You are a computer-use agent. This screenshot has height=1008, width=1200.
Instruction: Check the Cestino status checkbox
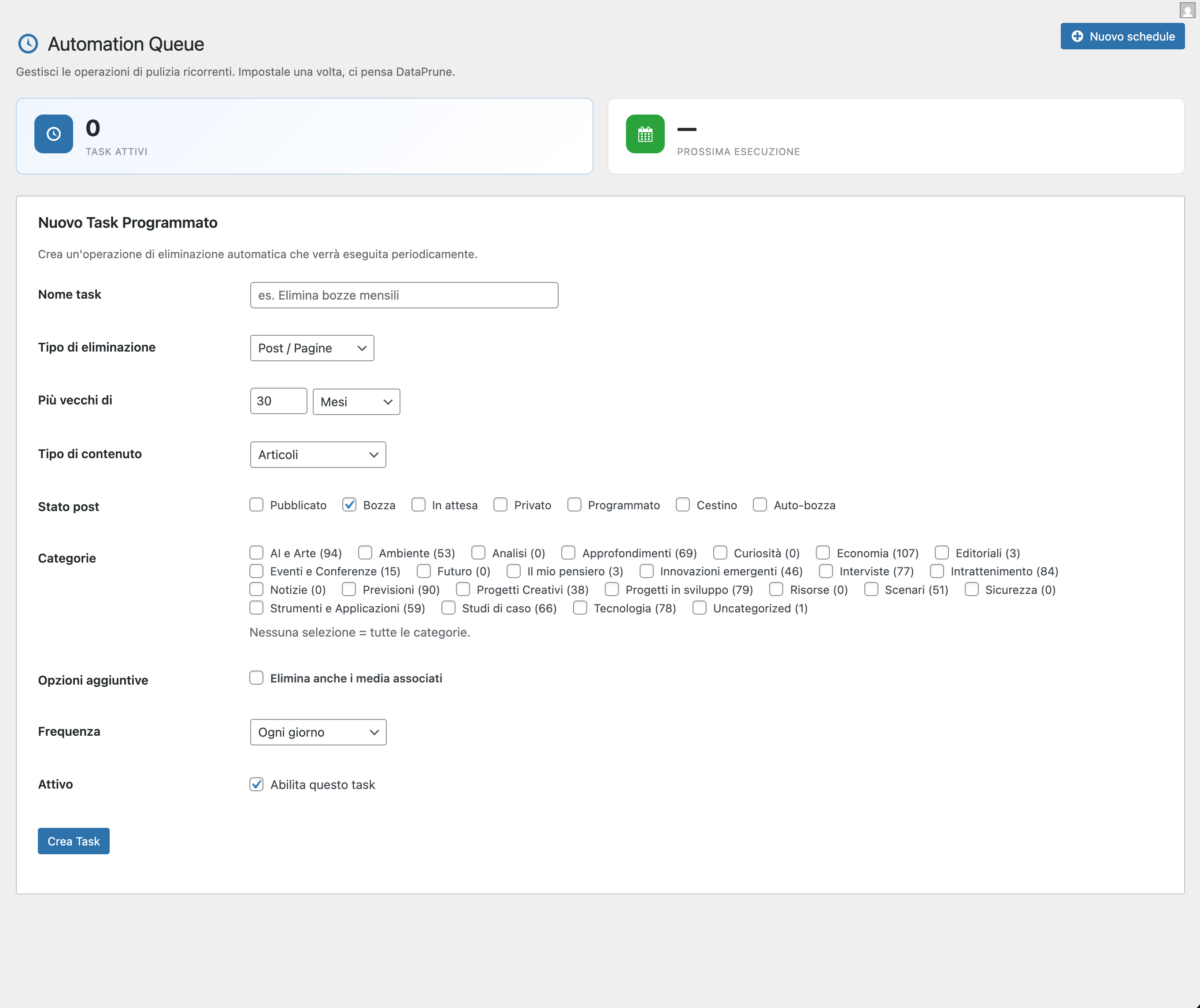tap(683, 504)
